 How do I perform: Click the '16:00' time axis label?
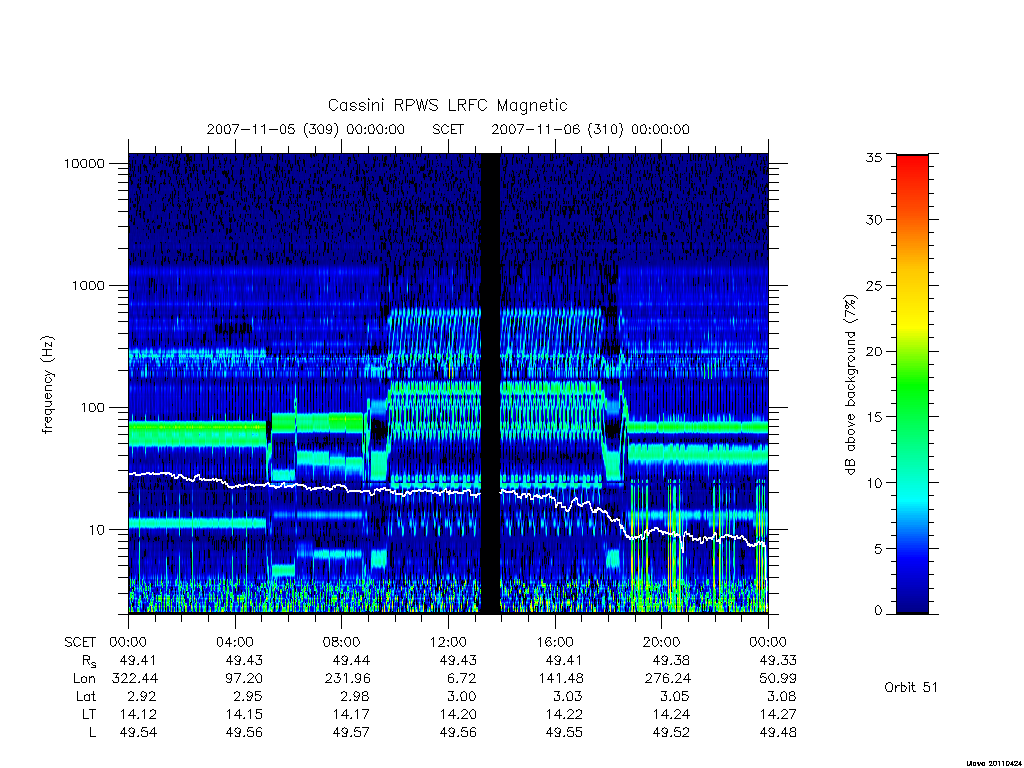pyautogui.click(x=554, y=642)
